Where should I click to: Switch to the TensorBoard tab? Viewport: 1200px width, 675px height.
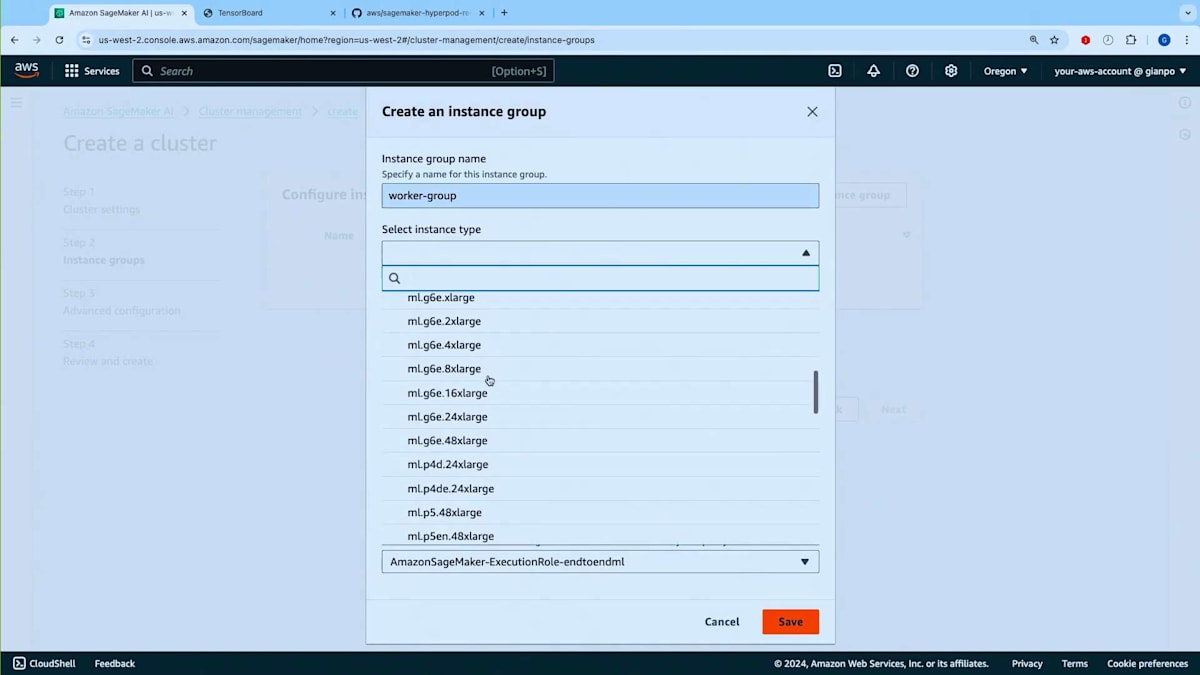tap(268, 13)
